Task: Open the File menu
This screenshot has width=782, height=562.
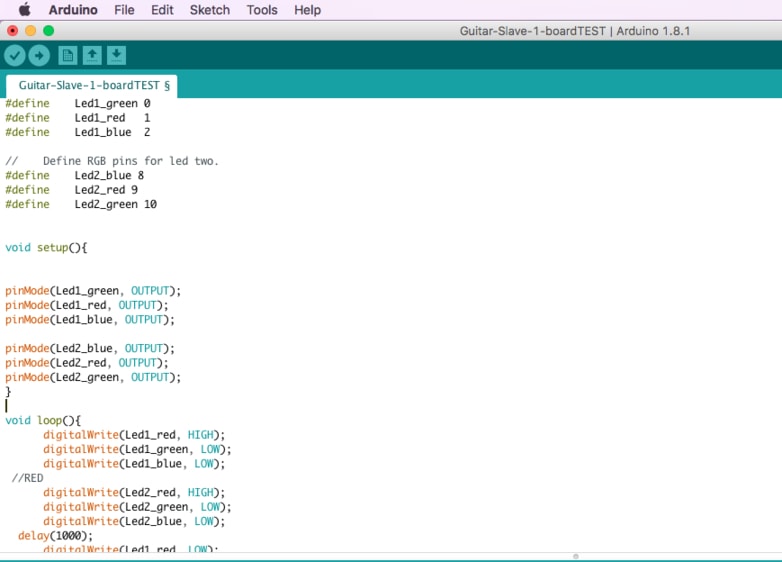Action: [124, 10]
